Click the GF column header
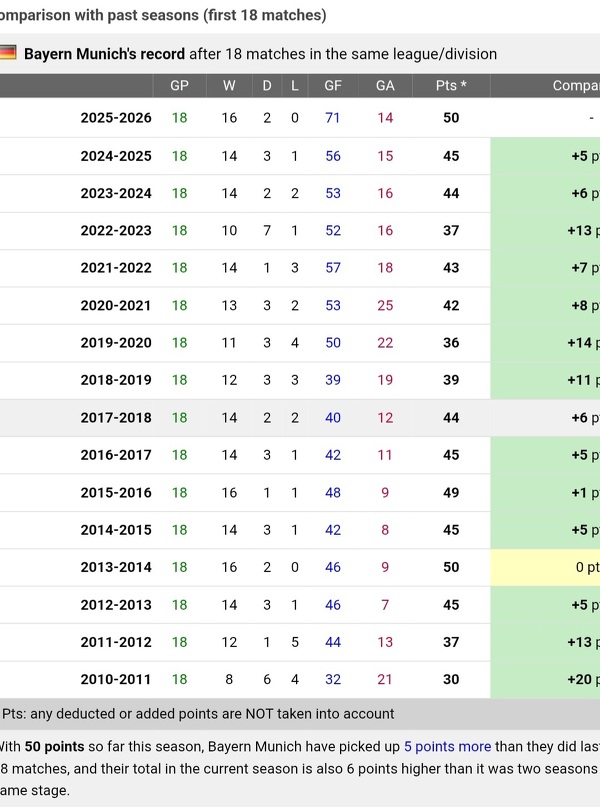 point(333,86)
